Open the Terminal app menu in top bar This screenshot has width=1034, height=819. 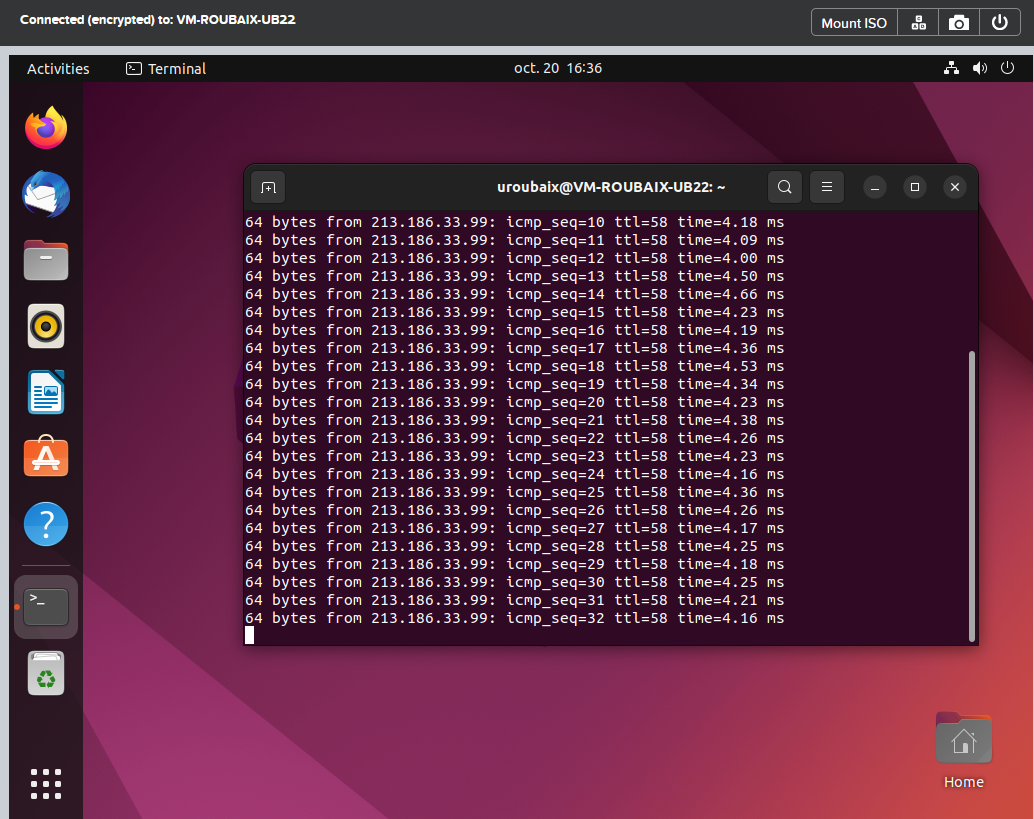tap(166, 69)
